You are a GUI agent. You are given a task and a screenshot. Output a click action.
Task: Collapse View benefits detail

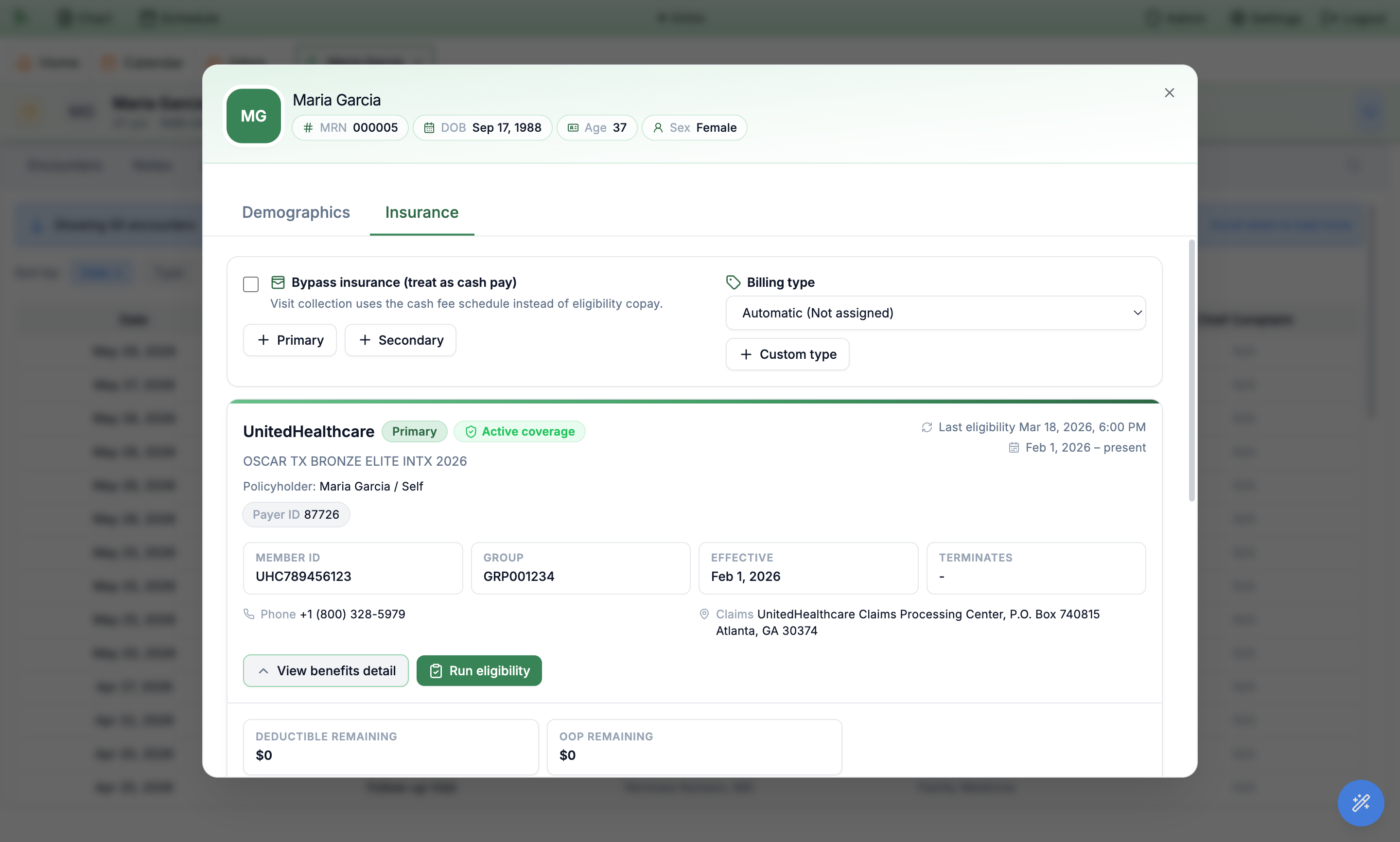(x=326, y=671)
